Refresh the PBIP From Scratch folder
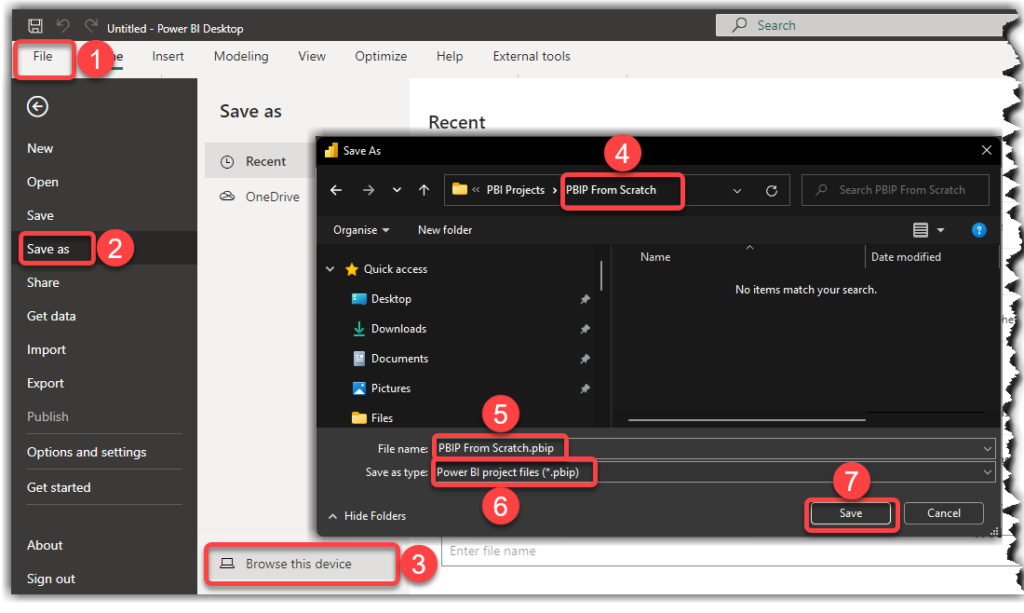This screenshot has height=613, width=1024. tap(771, 191)
